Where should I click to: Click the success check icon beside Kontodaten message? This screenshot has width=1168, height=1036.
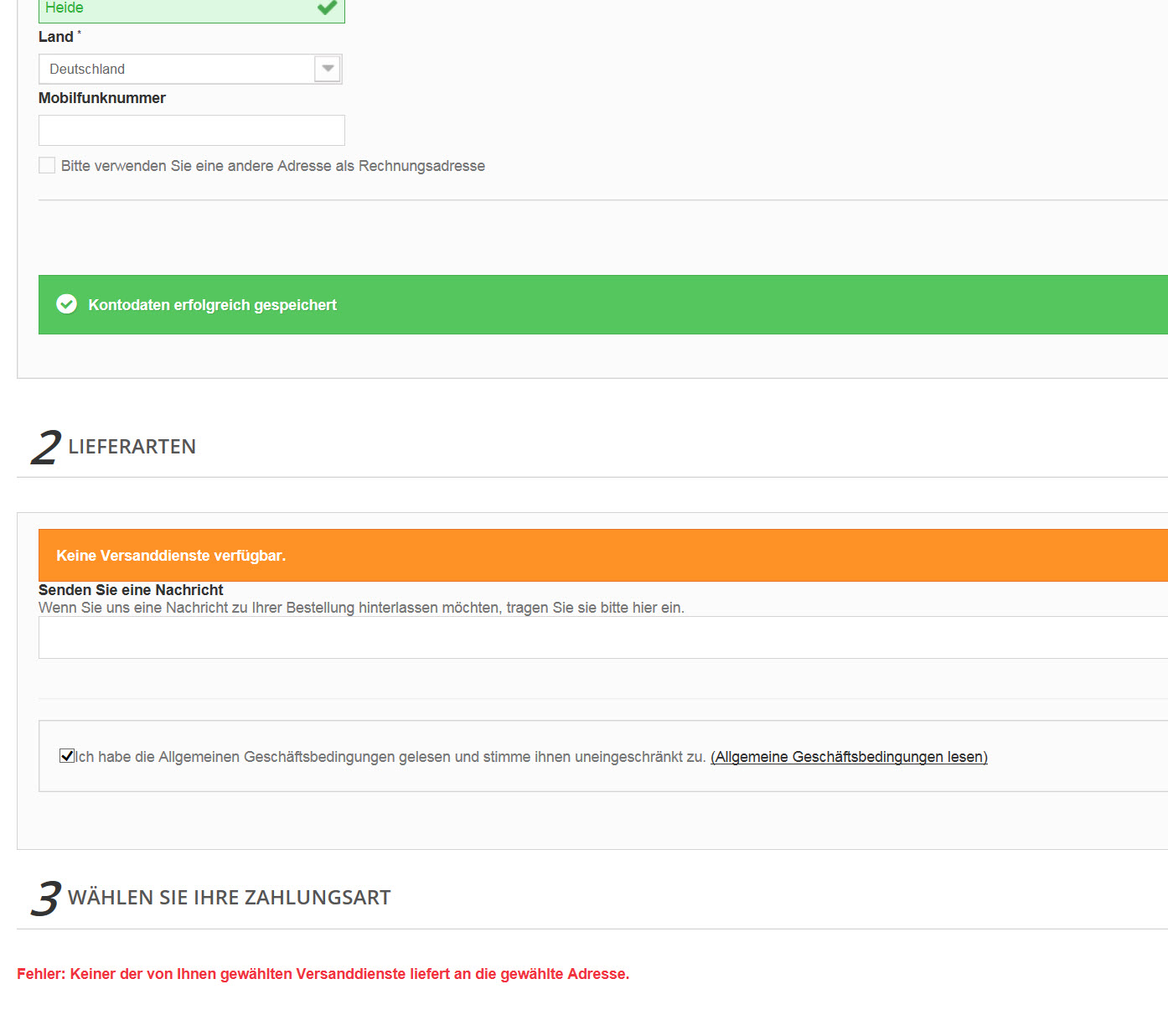tap(67, 304)
